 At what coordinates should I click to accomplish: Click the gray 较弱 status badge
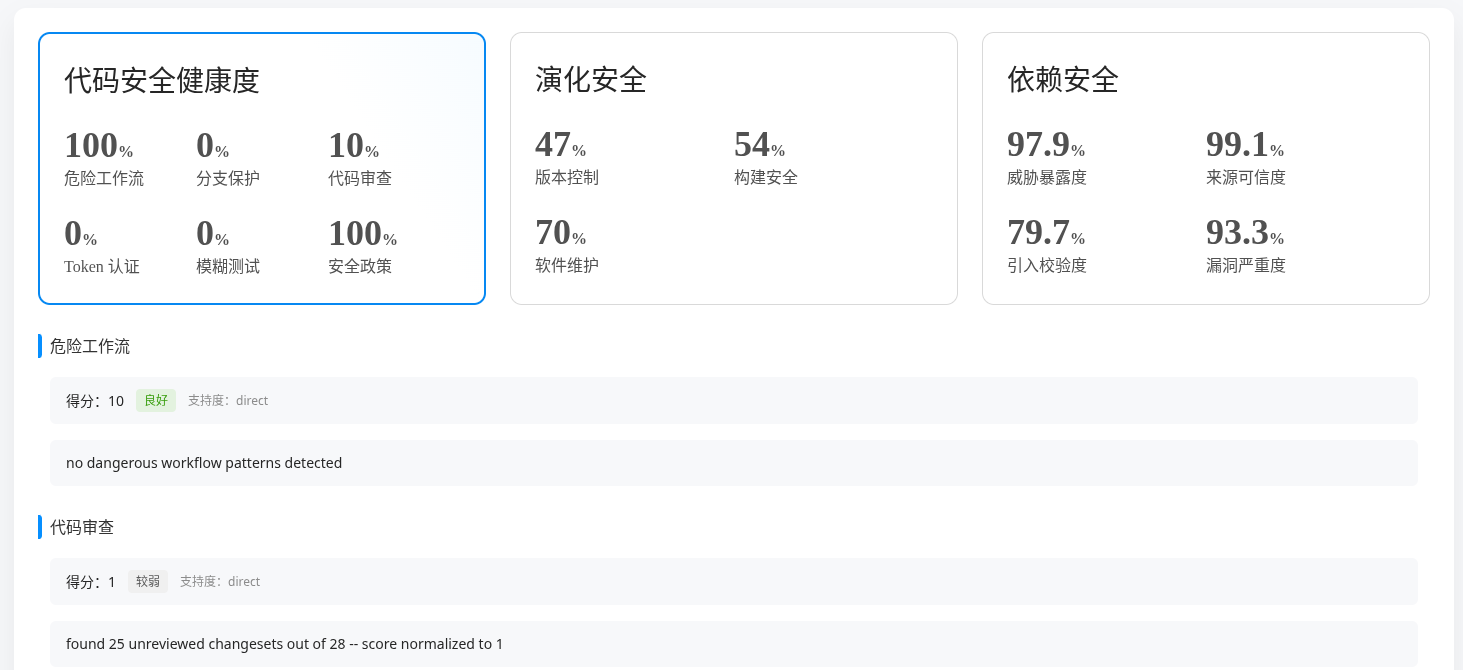[148, 581]
